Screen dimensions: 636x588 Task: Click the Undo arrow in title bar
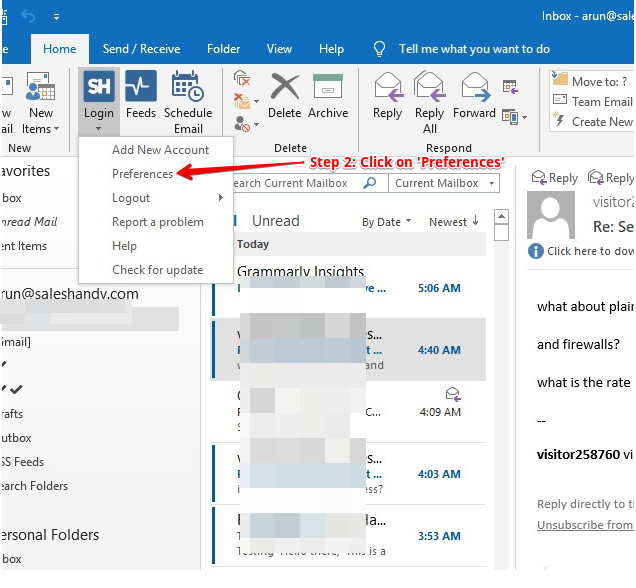[28, 16]
